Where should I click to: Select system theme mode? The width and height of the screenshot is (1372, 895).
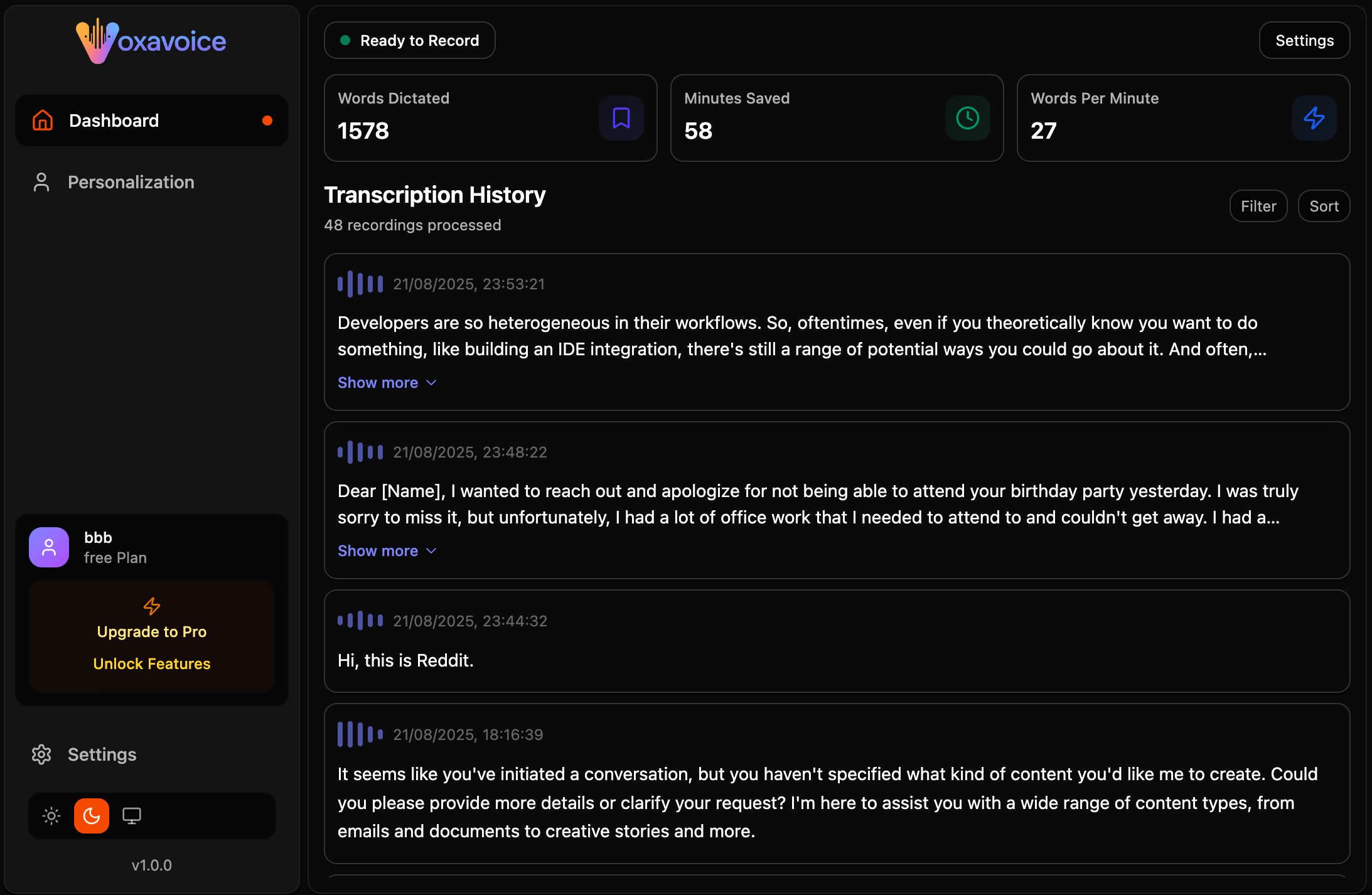click(x=132, y=815)
